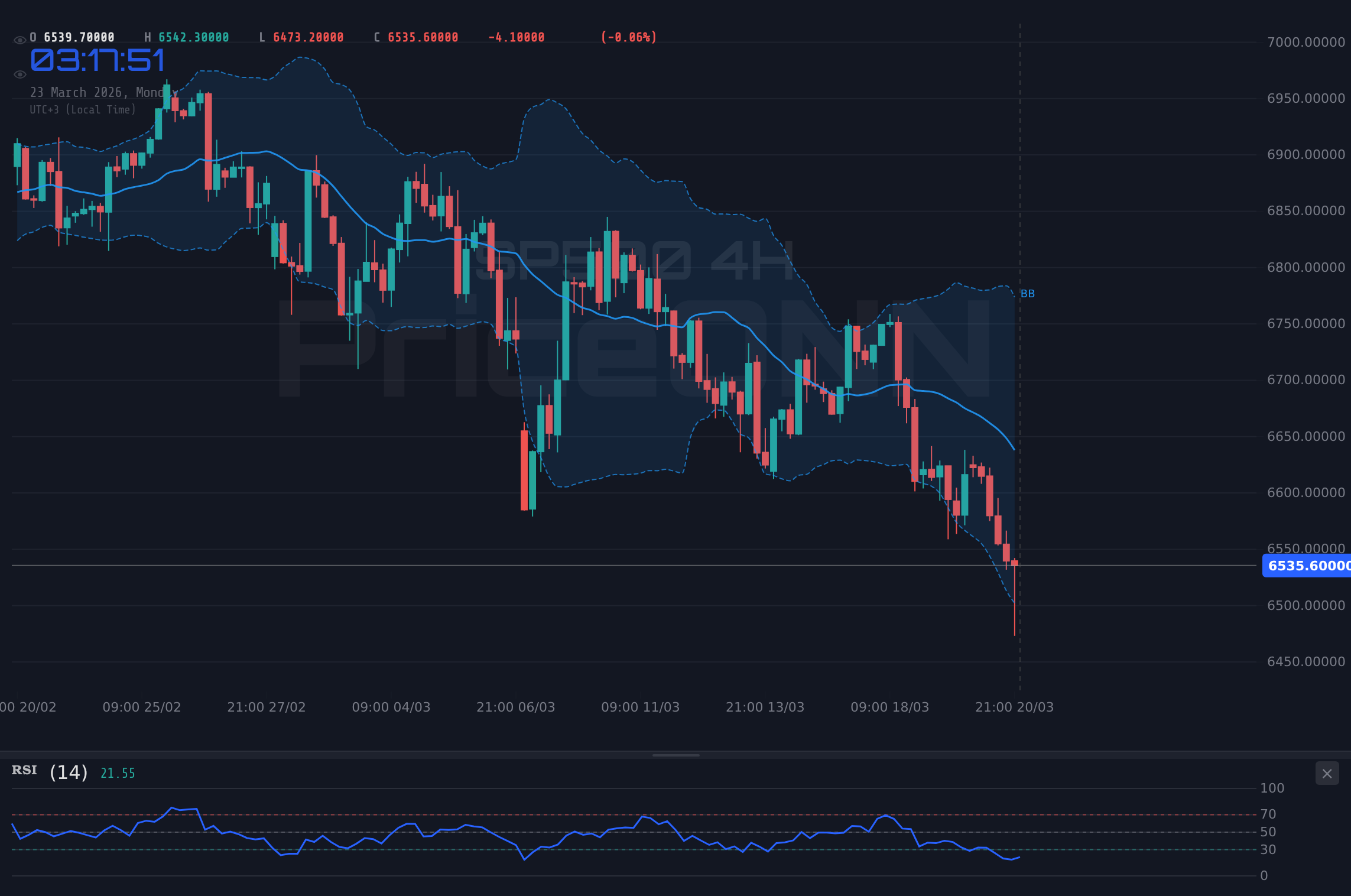Select the high value H 6542.30000
The image size is (1351, 896).
187,37
